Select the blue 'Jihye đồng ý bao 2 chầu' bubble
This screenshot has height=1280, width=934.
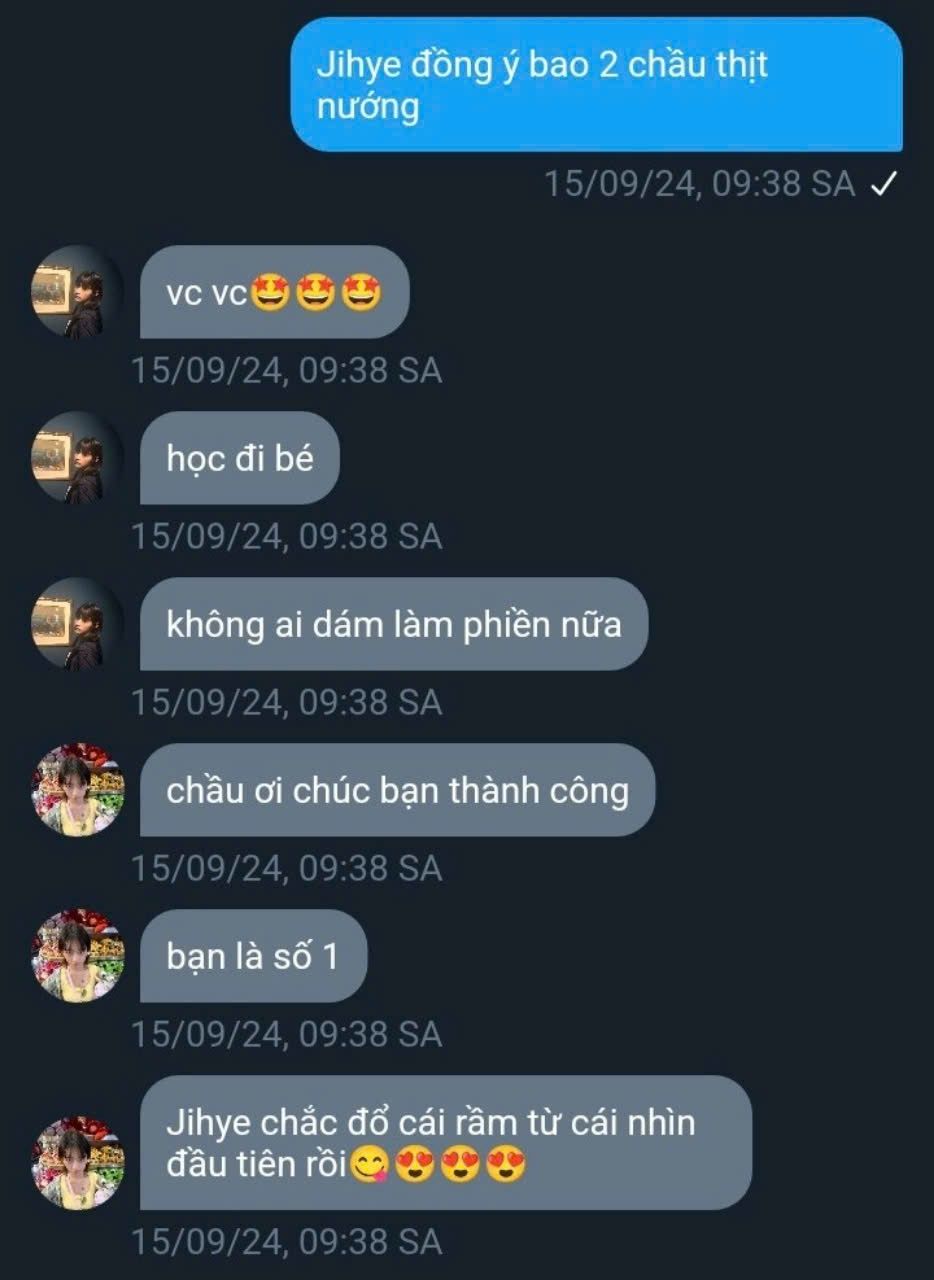click(597, 84)
